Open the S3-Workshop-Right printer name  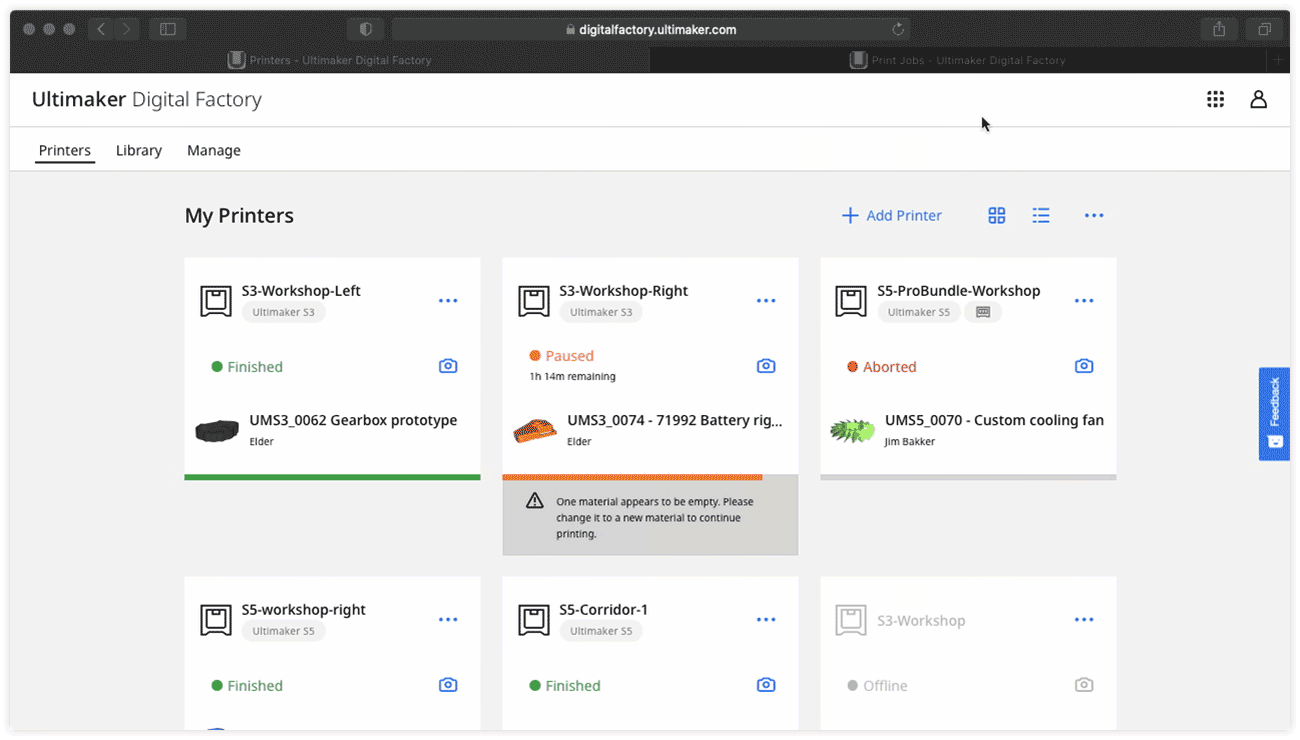click(x=624, y=291)
